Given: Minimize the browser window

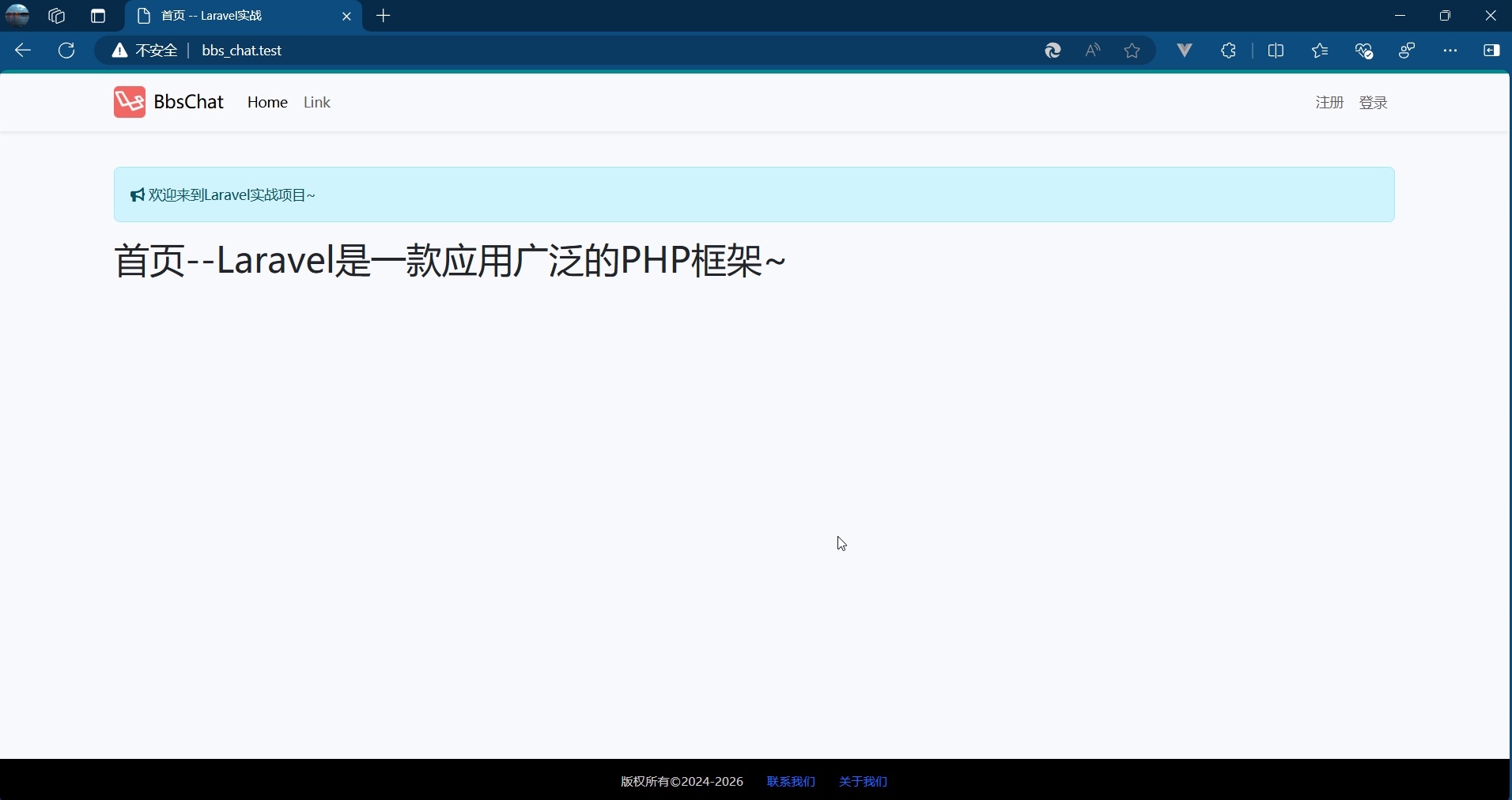Looking at the screenshot, I should point(1401,16).
